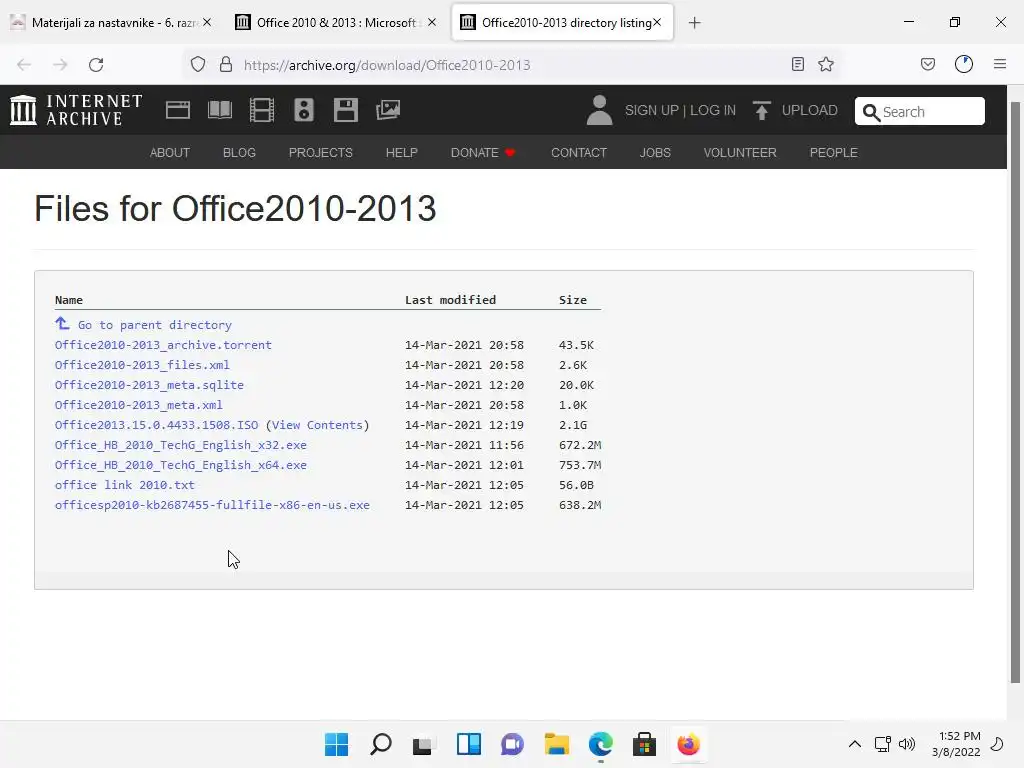Open the Firefox hamburger application menu
The width and height of the screenshot is (1024, 768).
click(x=1000, y=64)
